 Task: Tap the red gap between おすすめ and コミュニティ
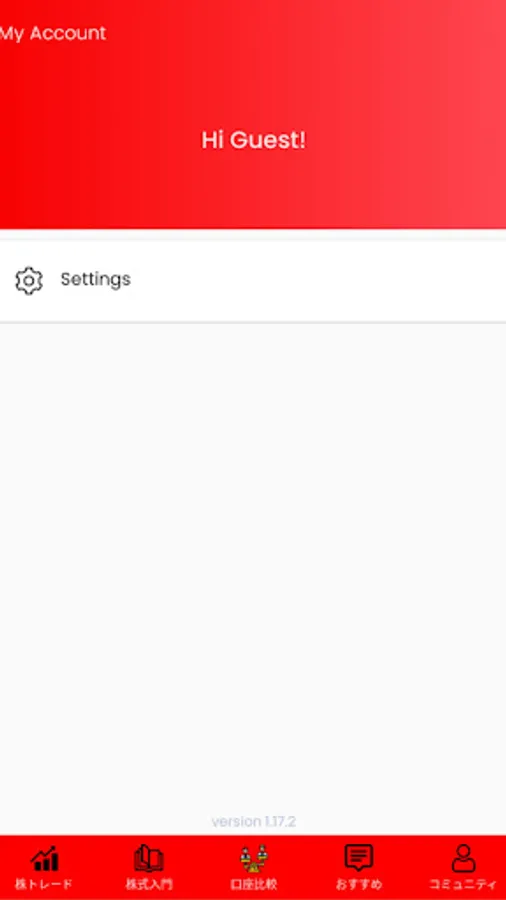(x=408, y=867)
